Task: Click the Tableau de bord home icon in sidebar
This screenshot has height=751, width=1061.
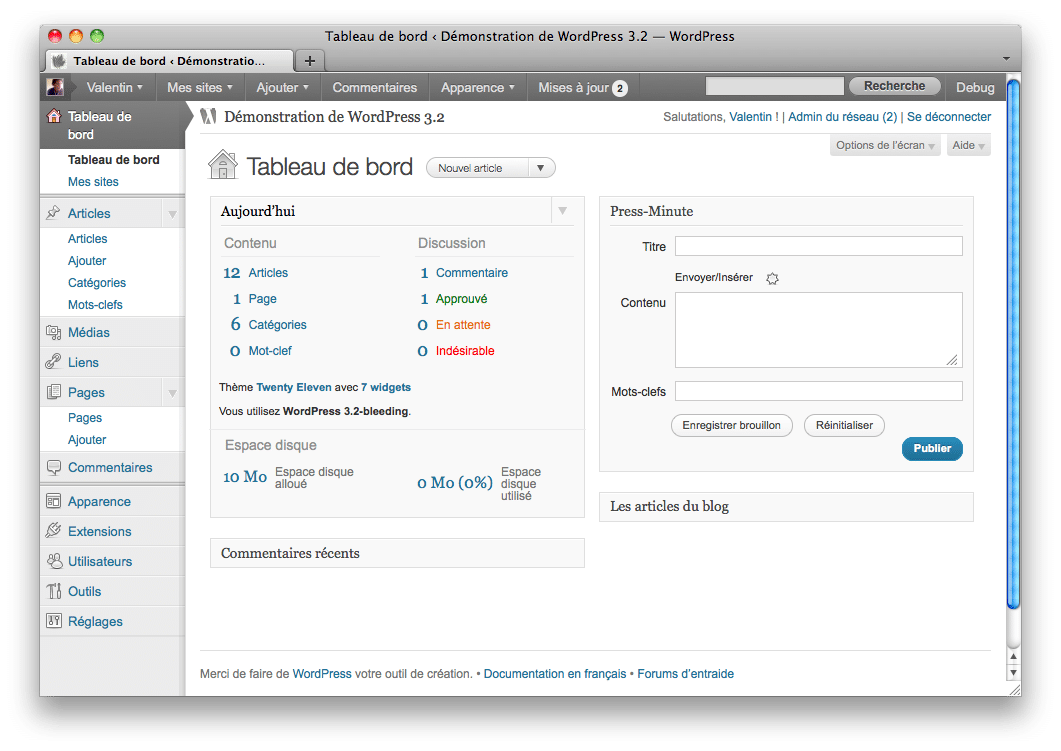Action: point(53,116)
